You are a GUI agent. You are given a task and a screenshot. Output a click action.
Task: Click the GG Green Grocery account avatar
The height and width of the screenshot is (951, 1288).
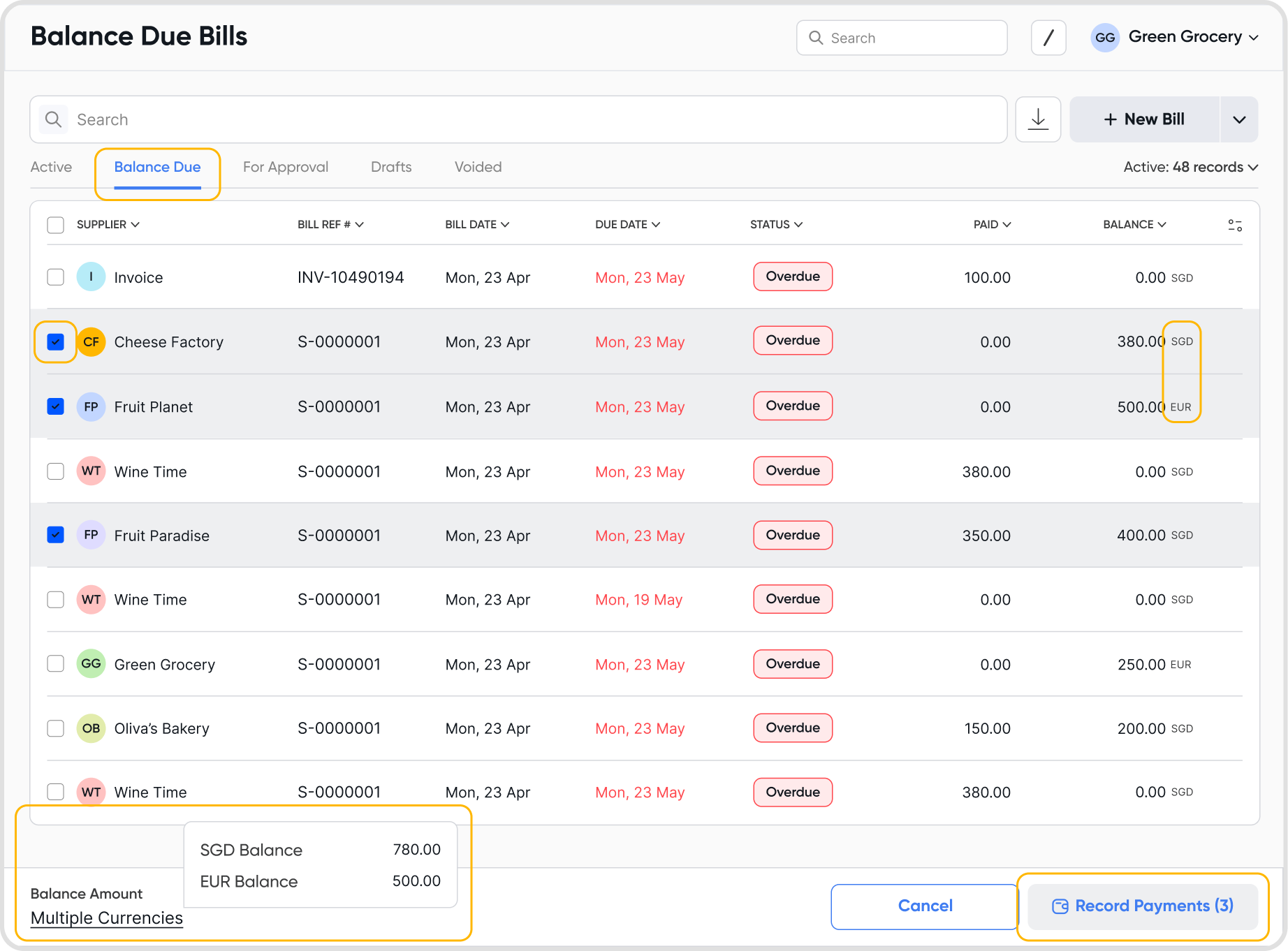pyautogui.click(x=1104, y=38)
